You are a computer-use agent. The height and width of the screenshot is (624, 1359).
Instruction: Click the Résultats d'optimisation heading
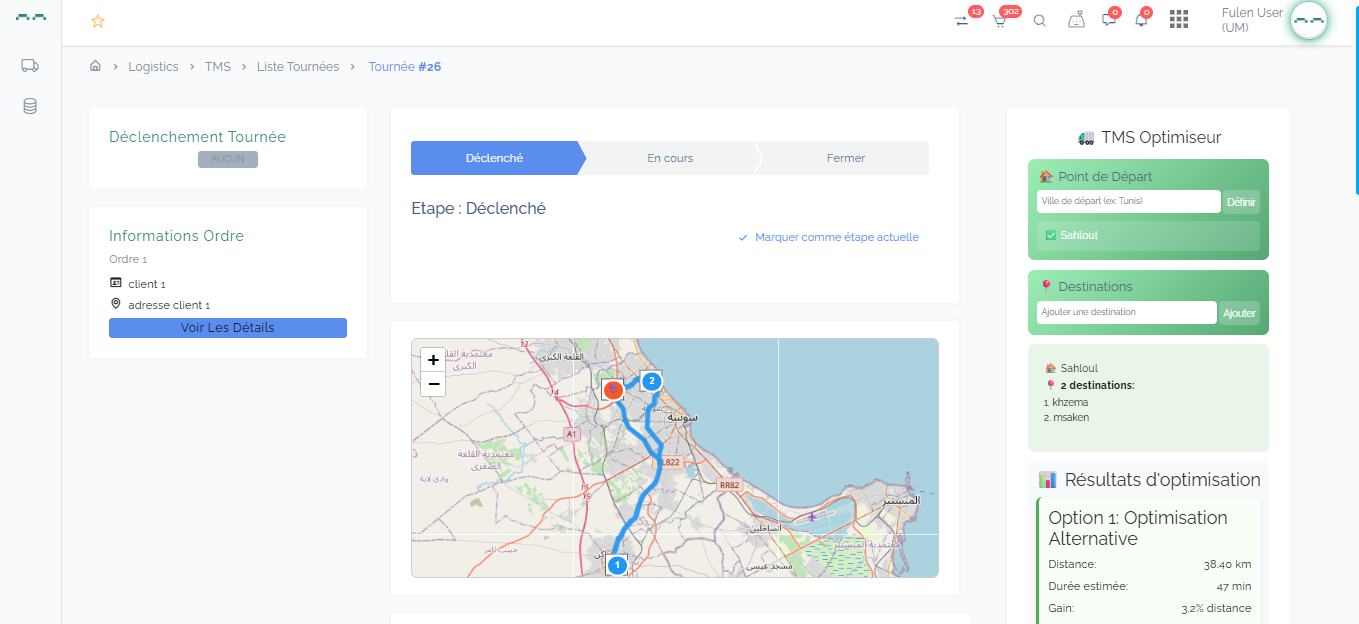tap(1149, 480)
